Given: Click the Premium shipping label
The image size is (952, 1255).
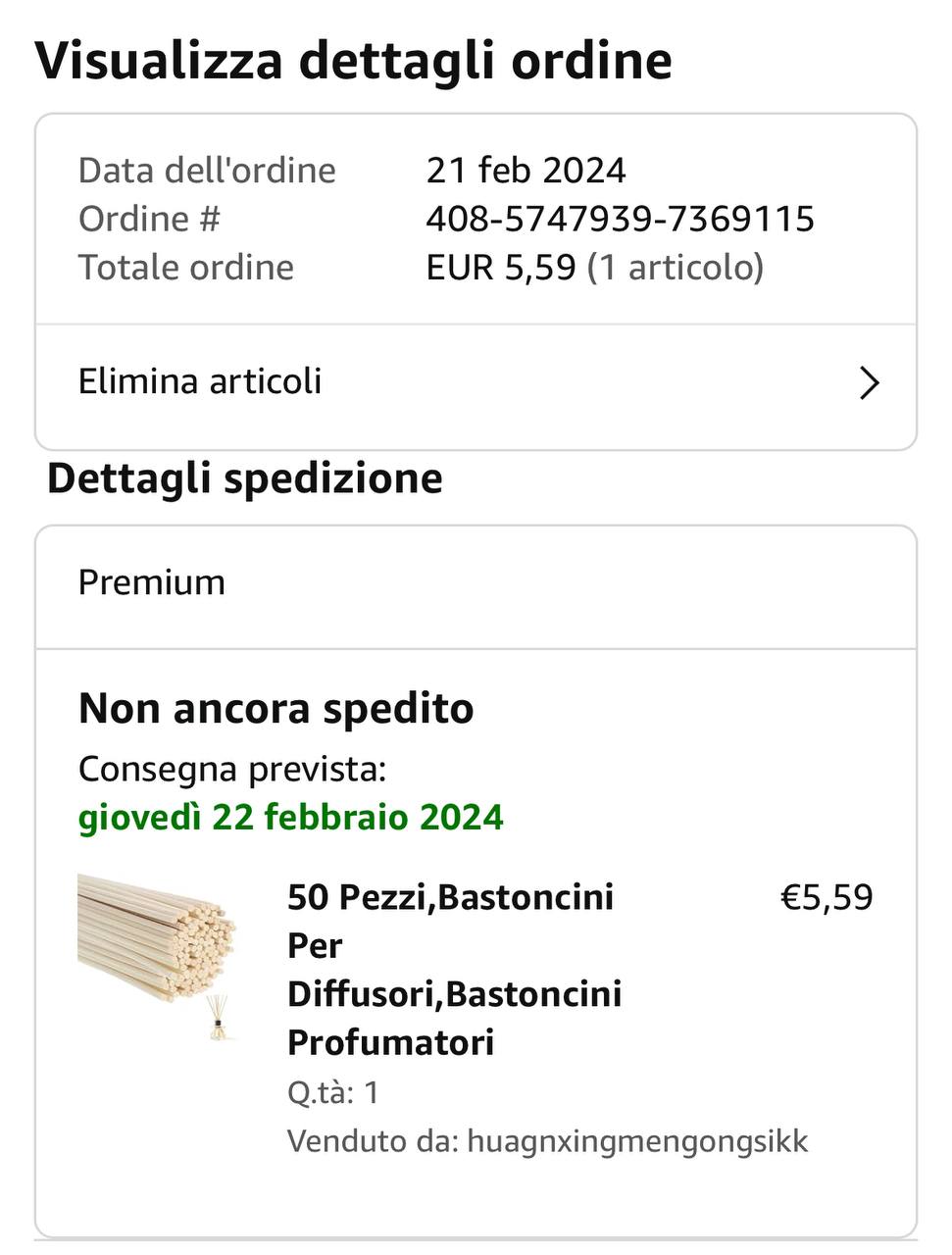Looking at the screenshot, I should [152, 582].
